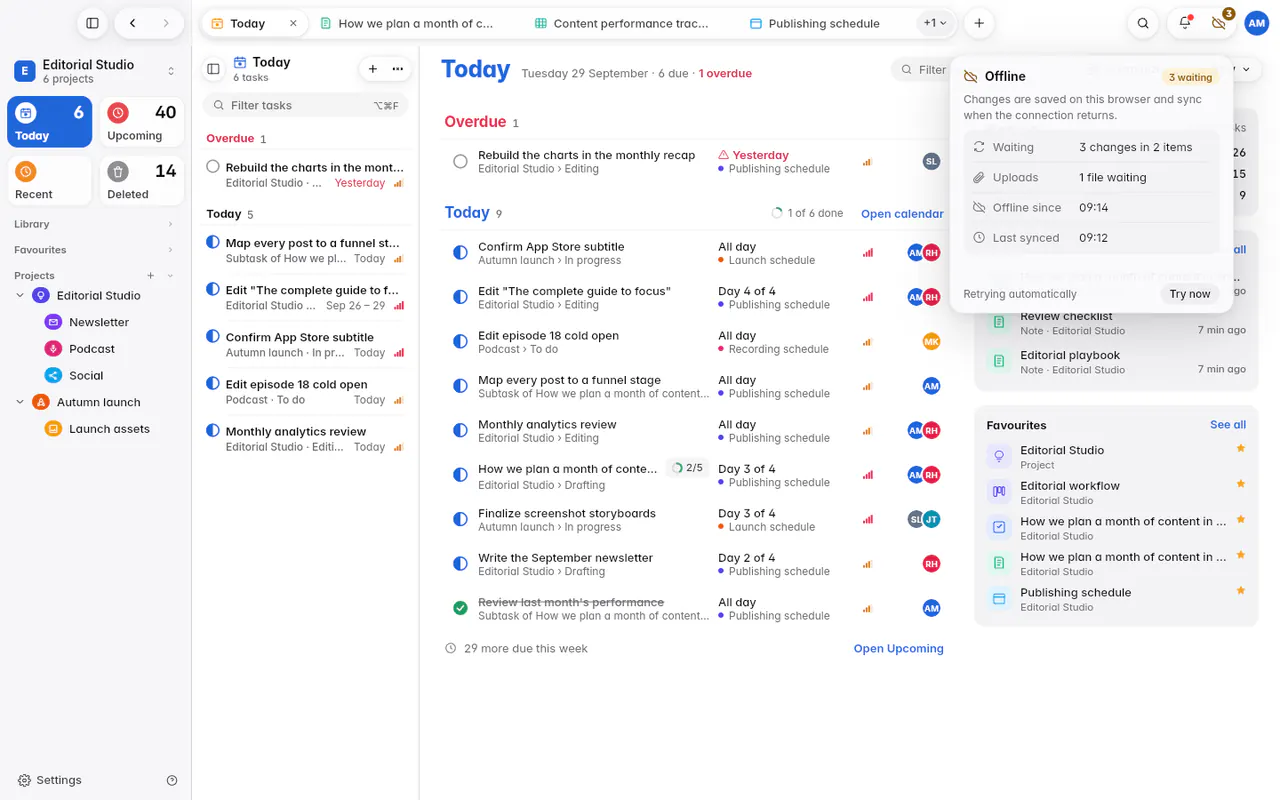Uncheck completed 'Review last month's performance' task
The height and width of the screenshot is (800, 1280).
click(x=460, y=608)
